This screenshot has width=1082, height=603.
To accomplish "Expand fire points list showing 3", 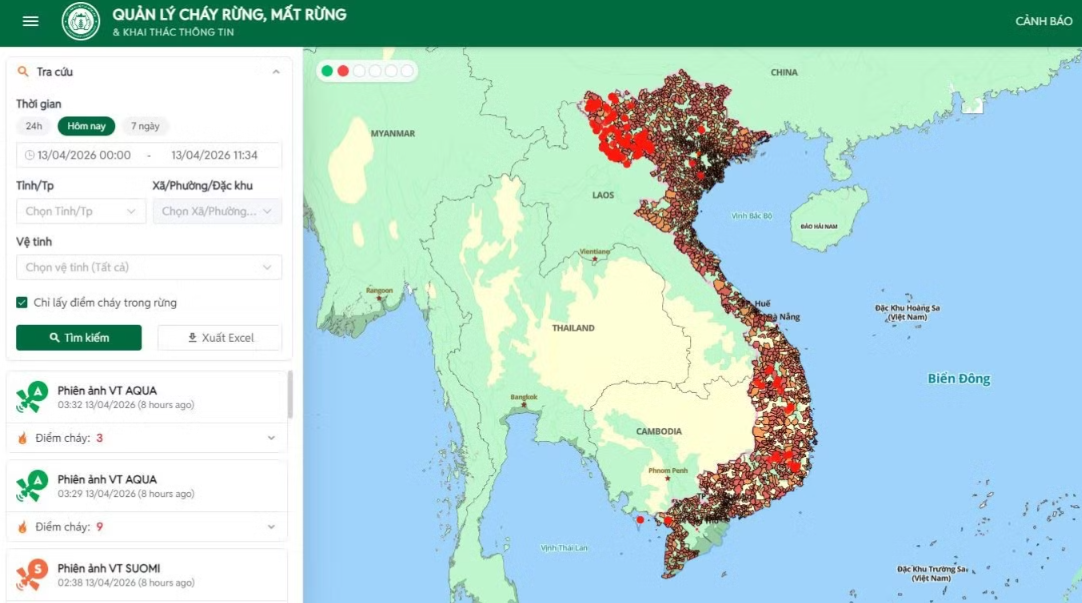I will (x=271, y=438).
